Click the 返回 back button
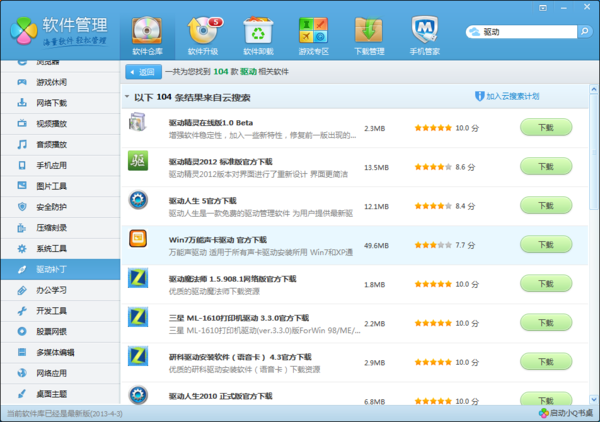This screenshot has width=600, height=422. 143,72
